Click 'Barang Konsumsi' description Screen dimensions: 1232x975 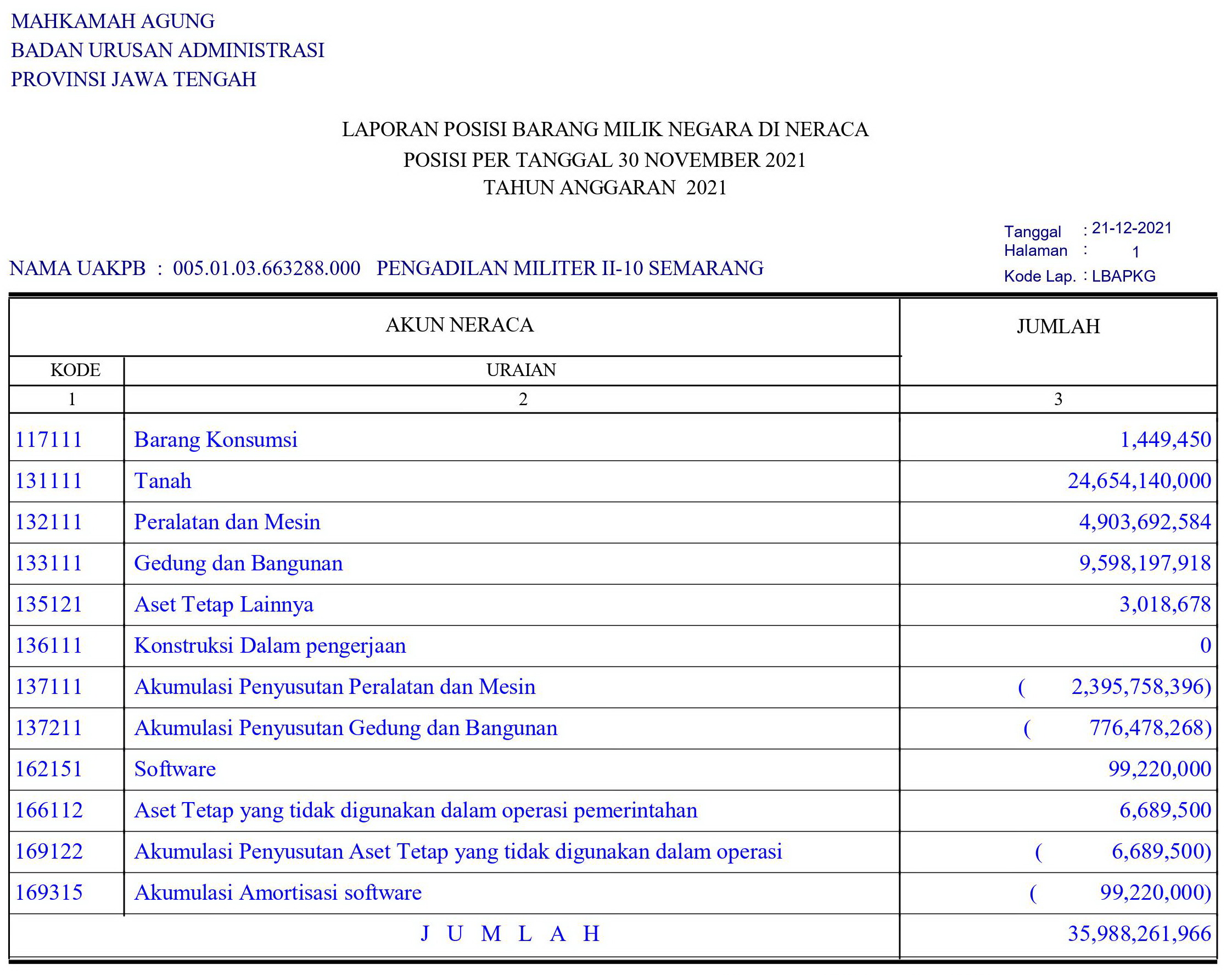[x=216, y=440]
